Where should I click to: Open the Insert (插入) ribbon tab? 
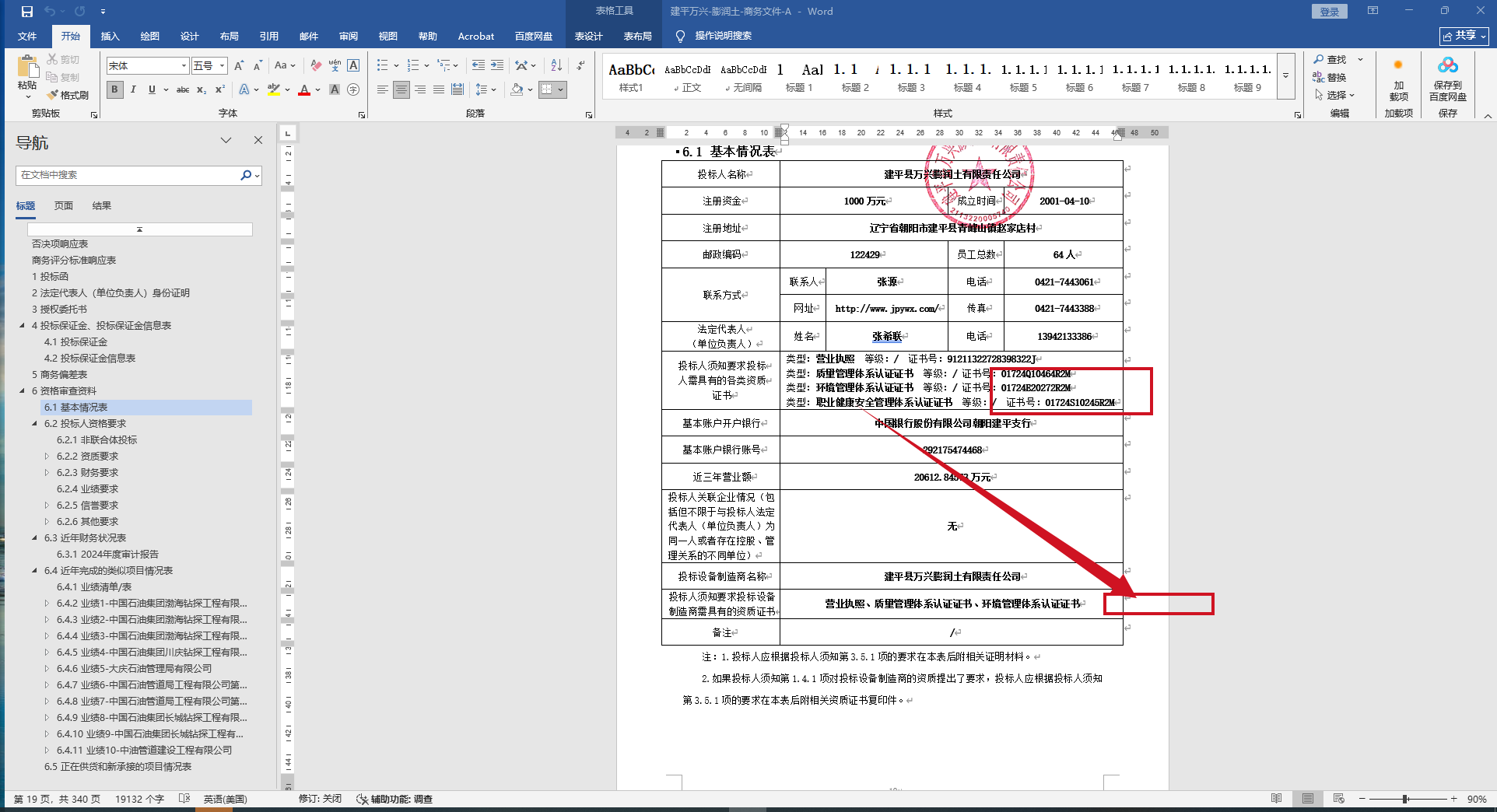110,36
